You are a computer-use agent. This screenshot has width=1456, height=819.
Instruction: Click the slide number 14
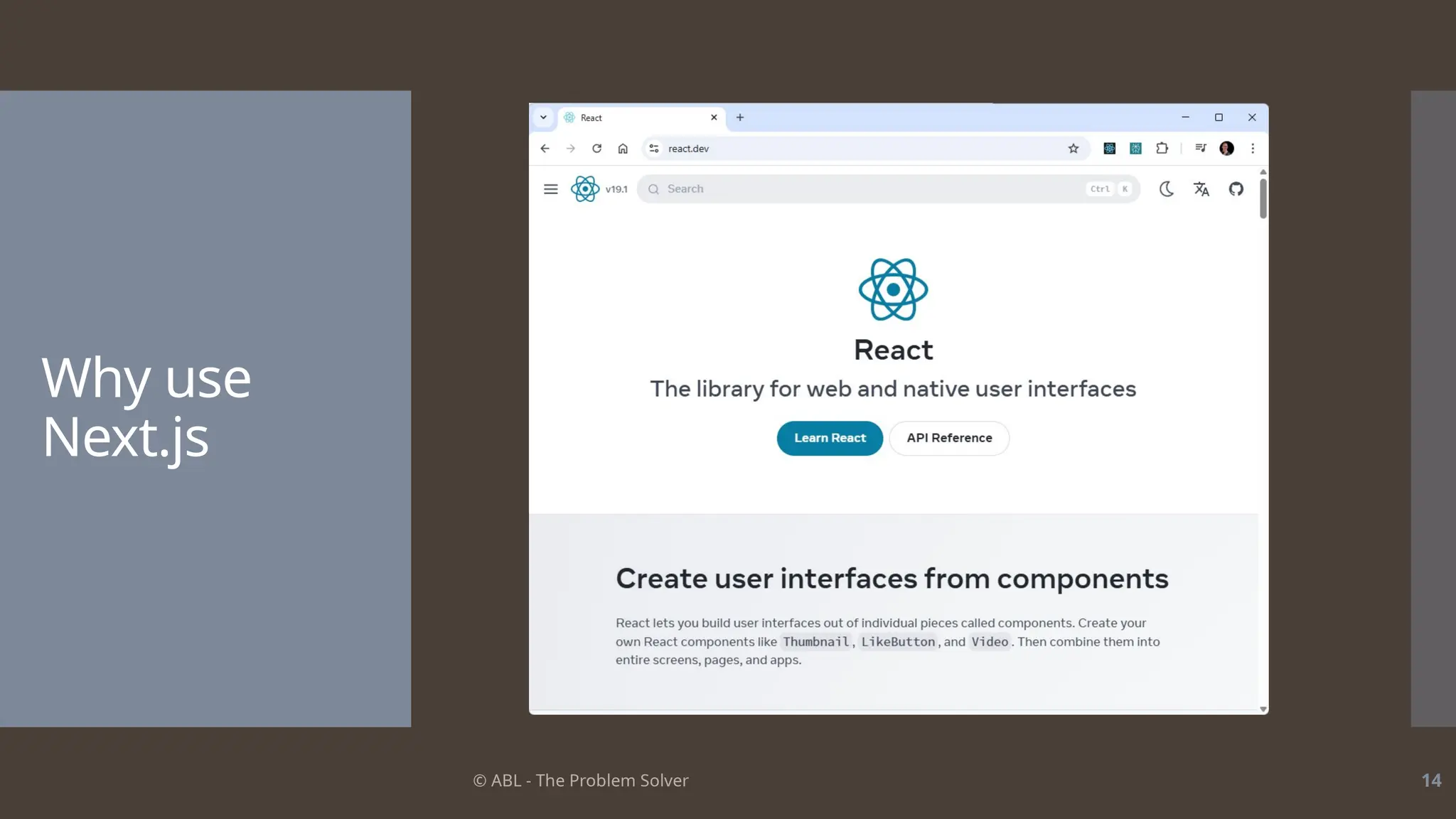pyautogui.click(x=1431, y=780)
